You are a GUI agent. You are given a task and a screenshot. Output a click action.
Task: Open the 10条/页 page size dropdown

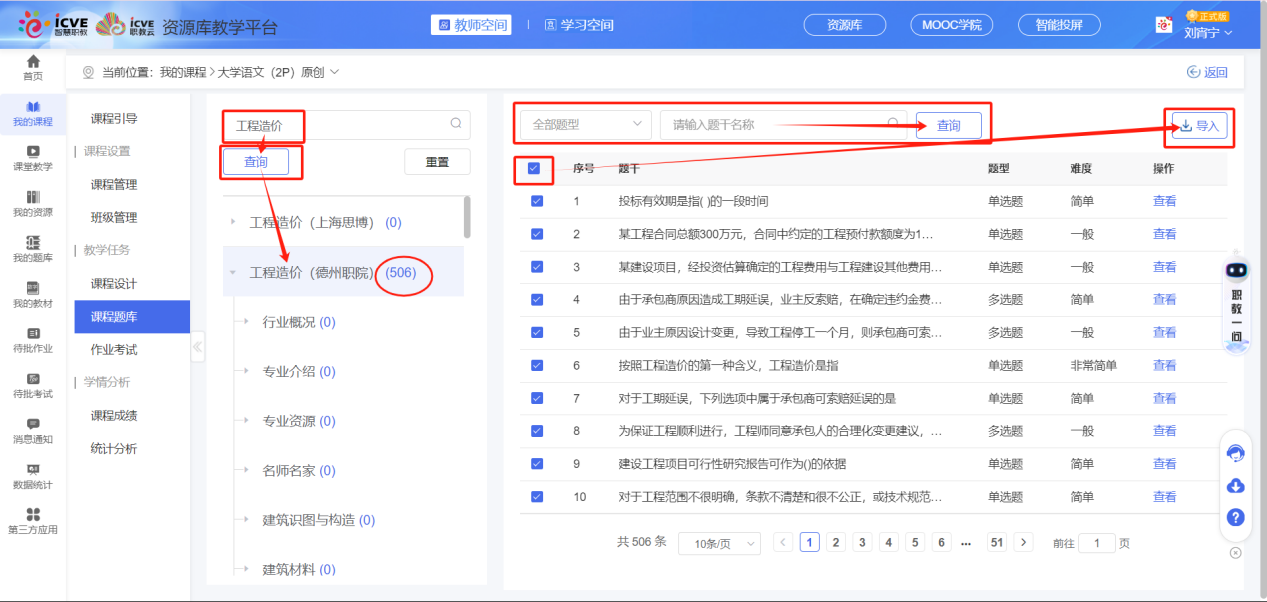(719, 543)
